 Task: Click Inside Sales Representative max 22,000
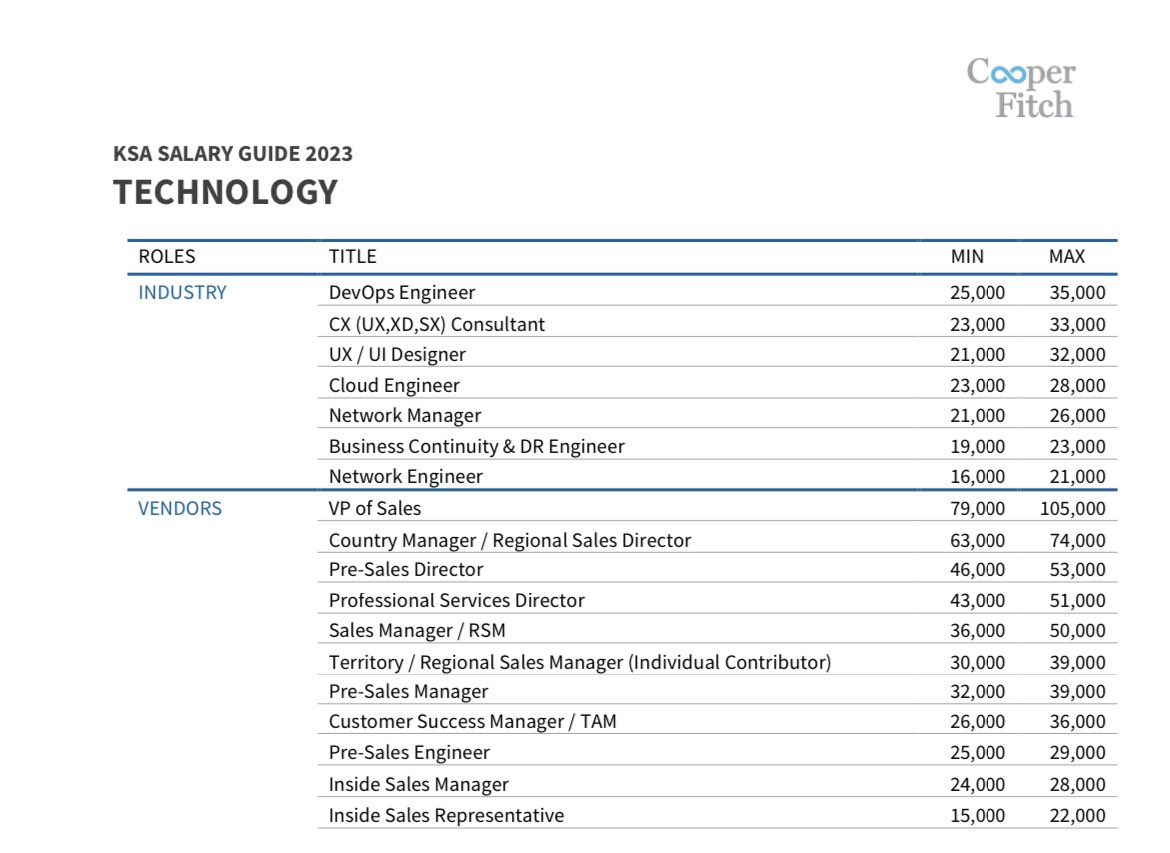[x=1077, y=816]
